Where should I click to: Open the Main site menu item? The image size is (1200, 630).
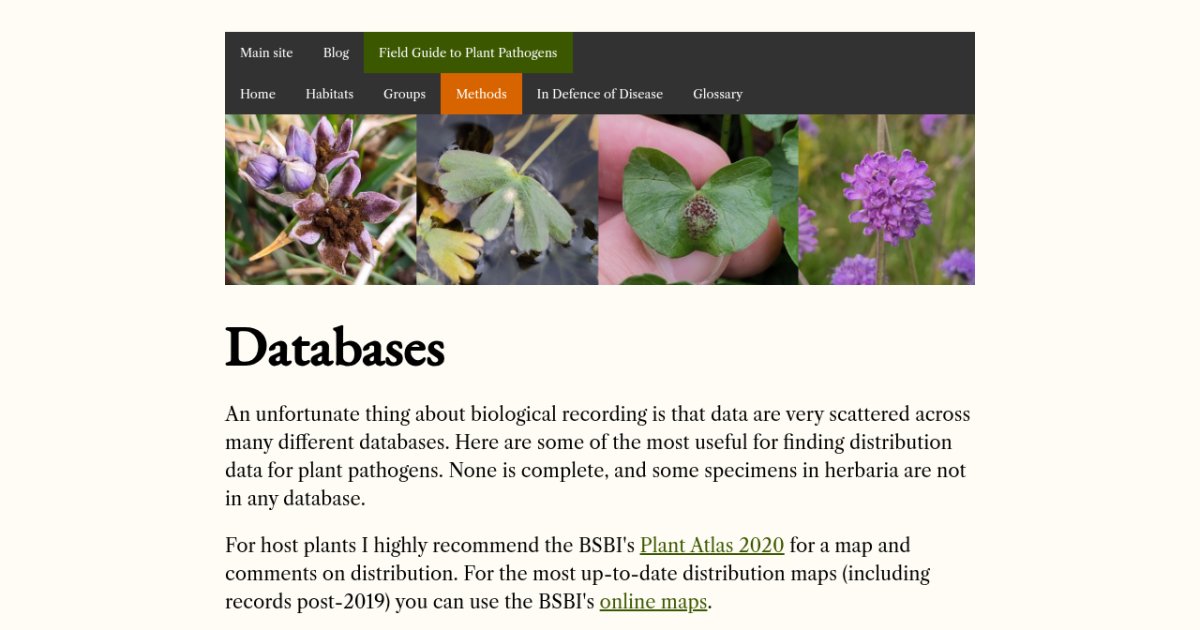coord(266,53)
